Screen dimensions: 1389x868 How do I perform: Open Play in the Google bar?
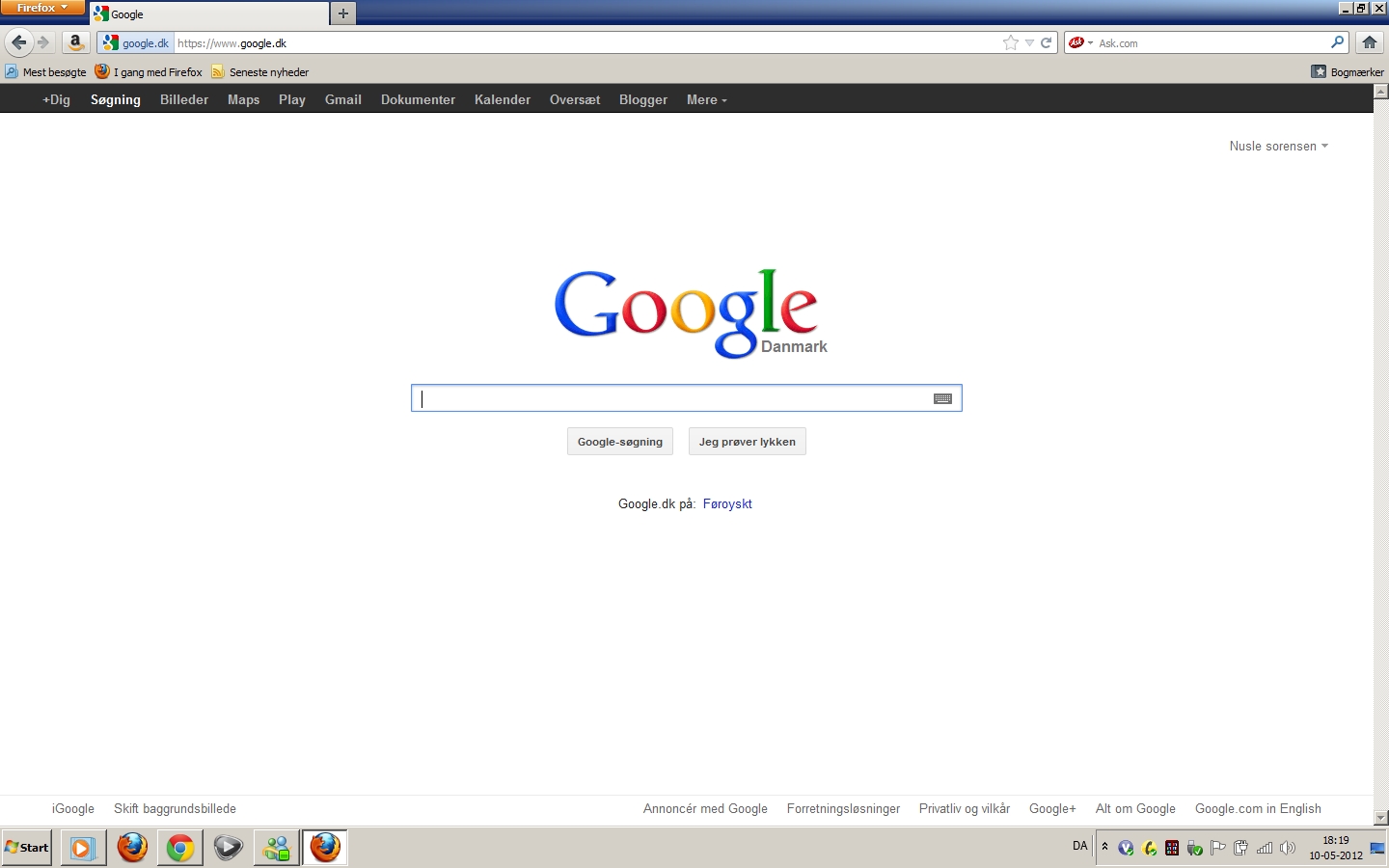click(292, 99)
